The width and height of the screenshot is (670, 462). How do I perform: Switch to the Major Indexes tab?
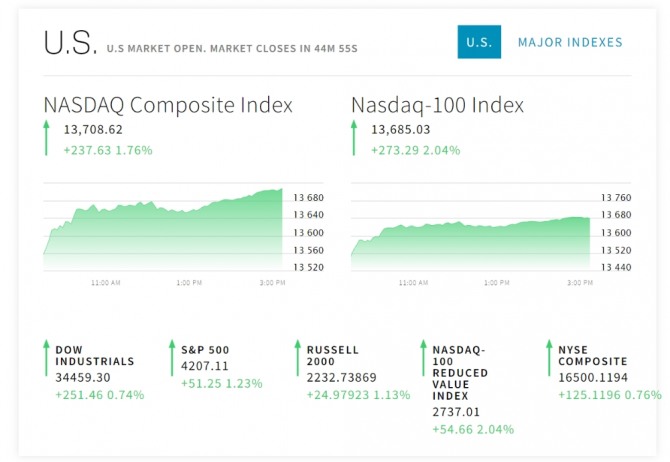tap(570, 42)
